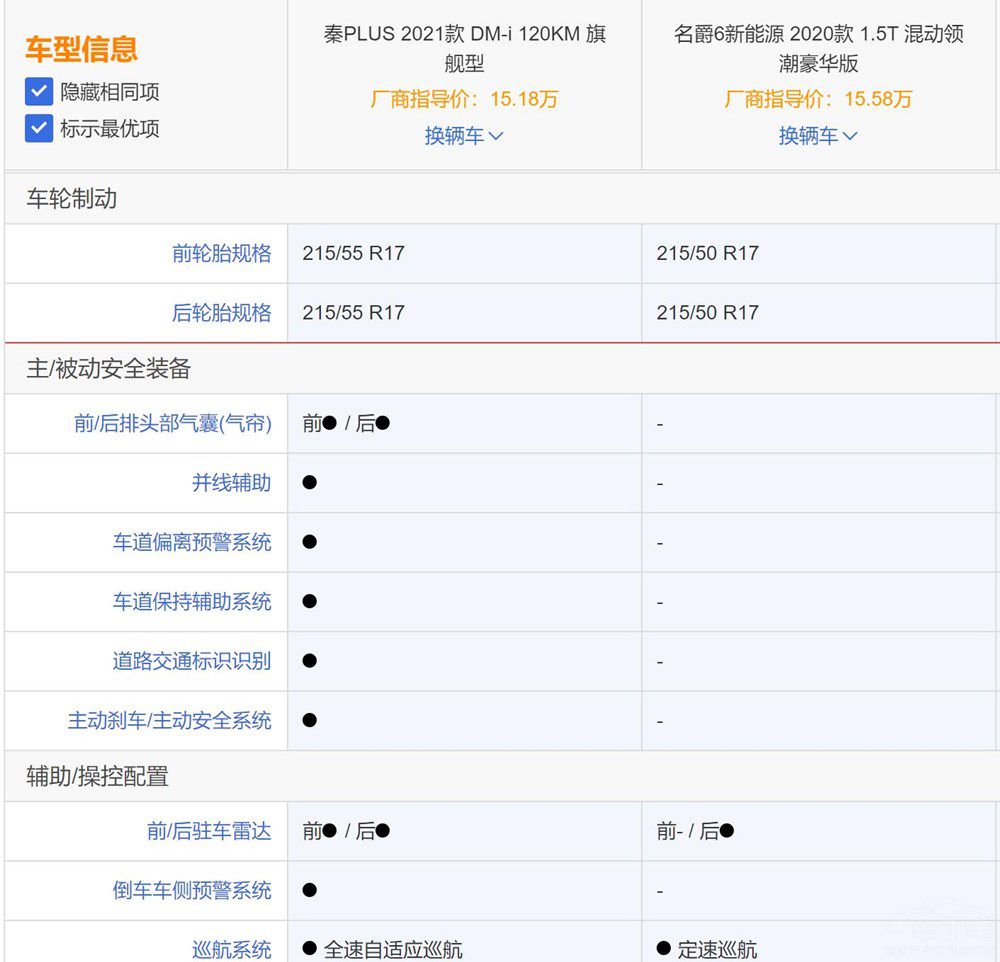Open 换辆车 dropdown under 秦PLUS
This screenshot has height=962, width=1000.
tap(464, 136)
